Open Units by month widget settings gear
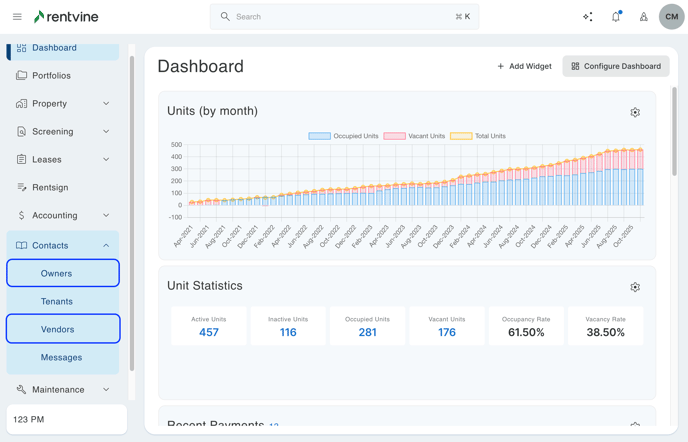 (635, 113)
